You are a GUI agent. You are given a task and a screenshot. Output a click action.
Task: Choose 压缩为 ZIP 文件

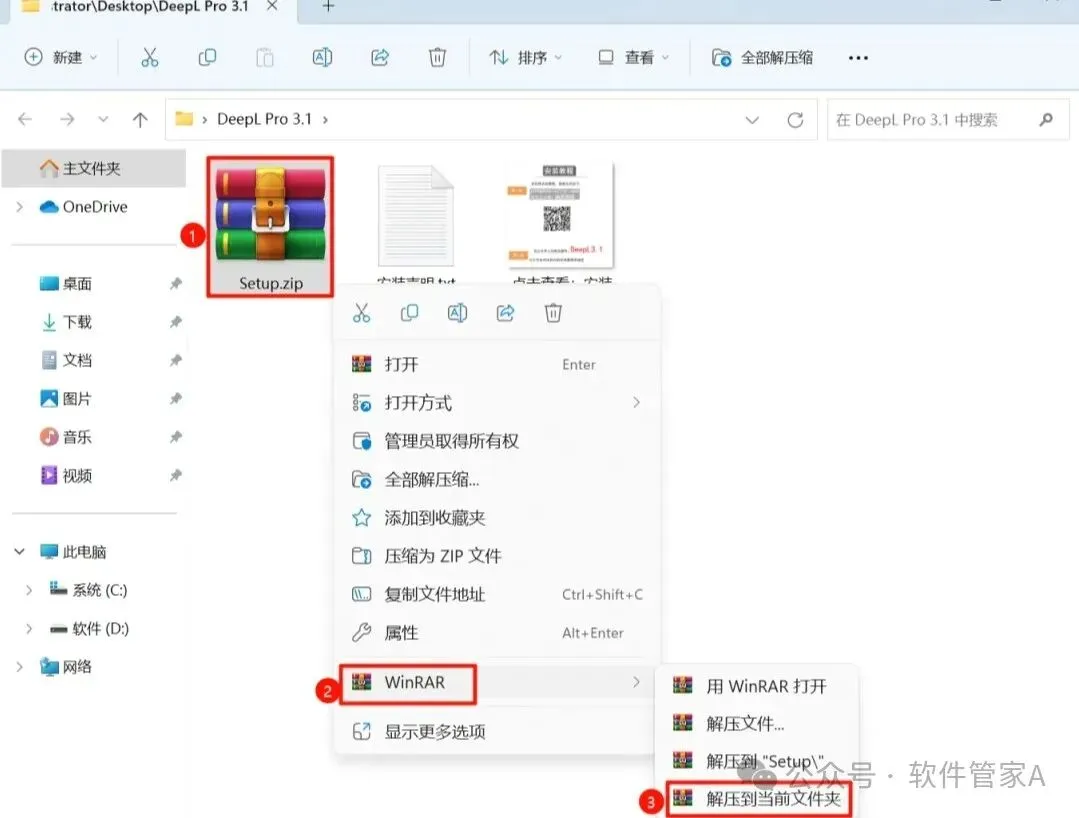pos(497,556)
